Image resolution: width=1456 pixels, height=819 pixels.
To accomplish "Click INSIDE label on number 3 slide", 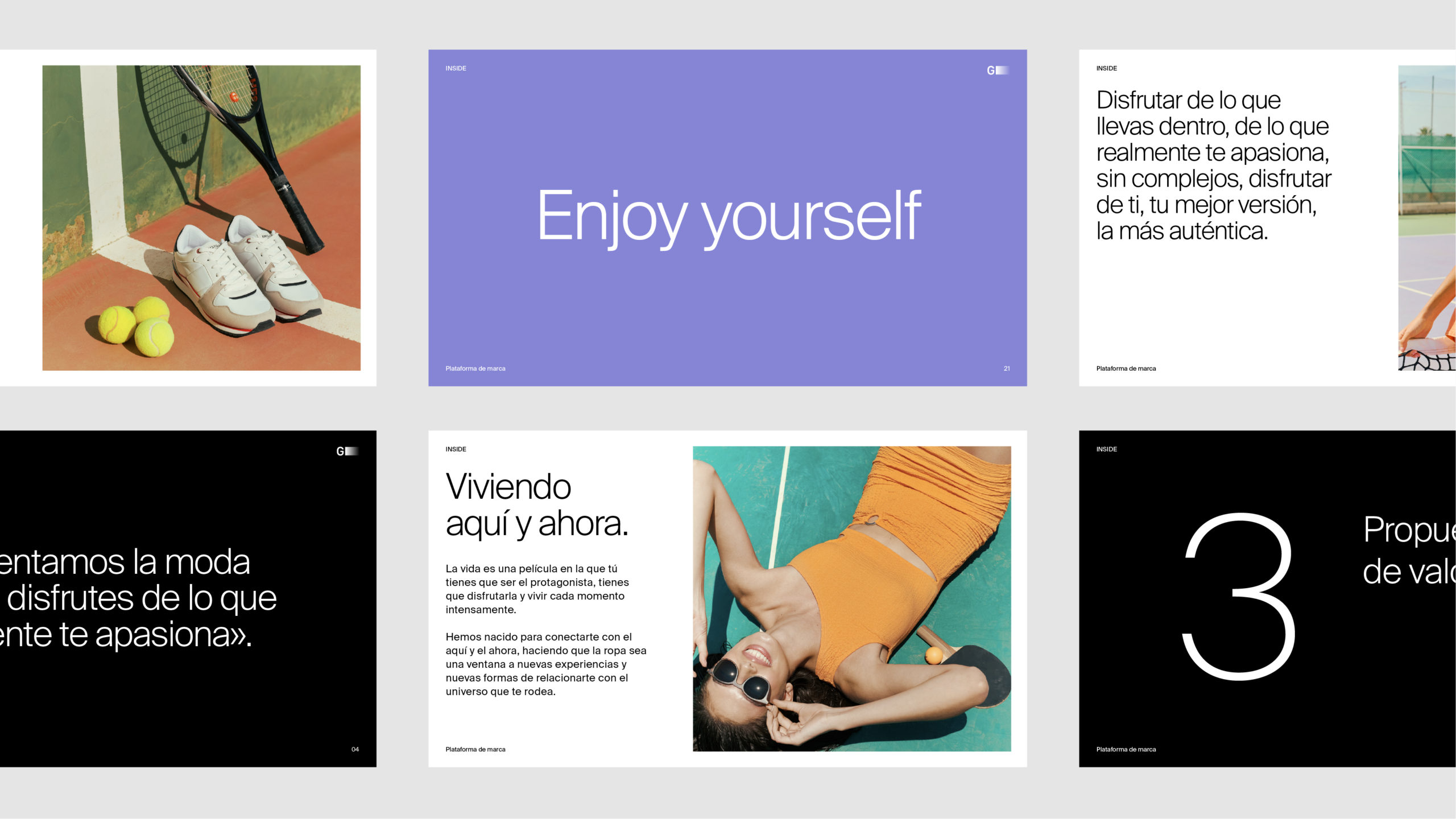I will 1106,449.
